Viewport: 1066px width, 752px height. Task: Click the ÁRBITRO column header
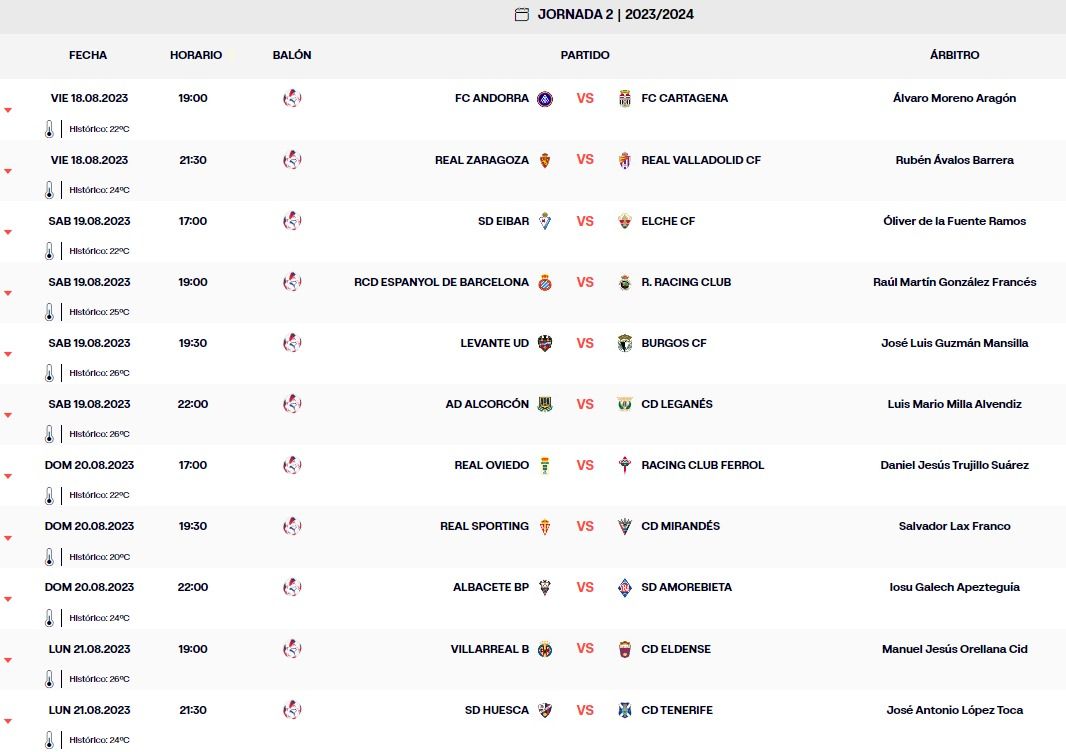click(954, 55)
